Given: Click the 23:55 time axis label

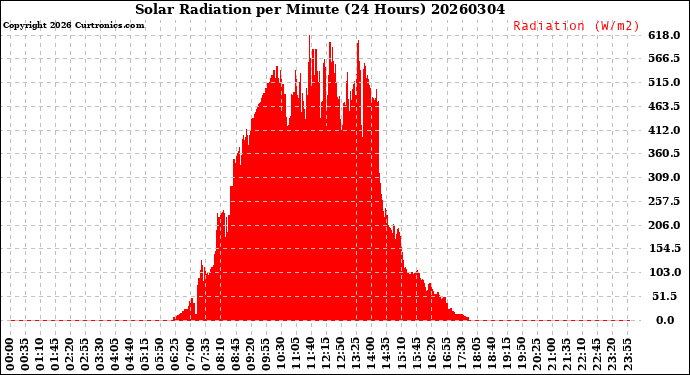Looking at the screenshot, I should point(627,355).
